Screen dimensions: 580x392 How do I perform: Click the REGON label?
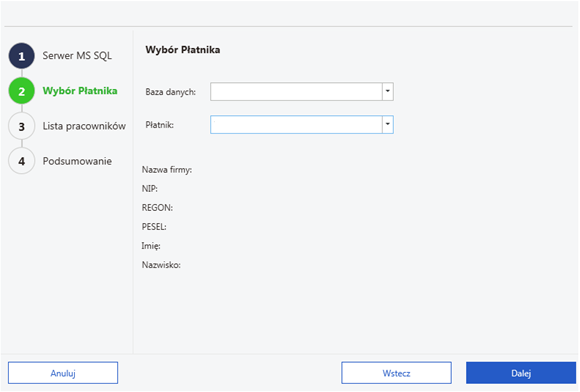157,207
